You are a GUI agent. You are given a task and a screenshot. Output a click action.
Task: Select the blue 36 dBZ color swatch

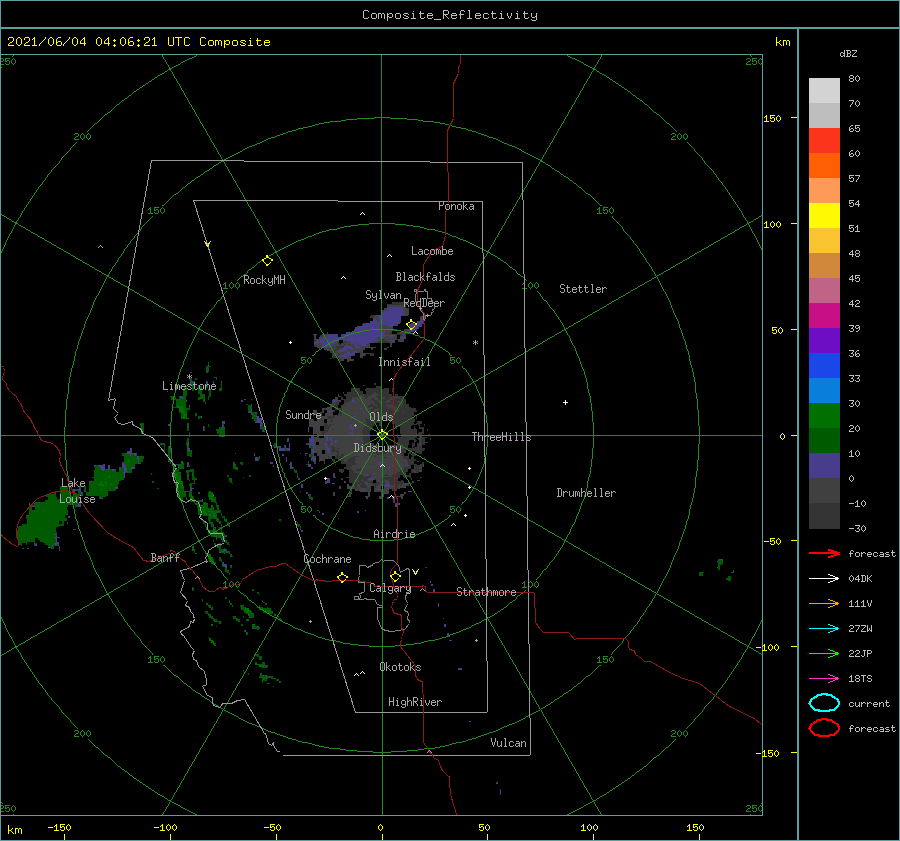(x=824, y=365)
